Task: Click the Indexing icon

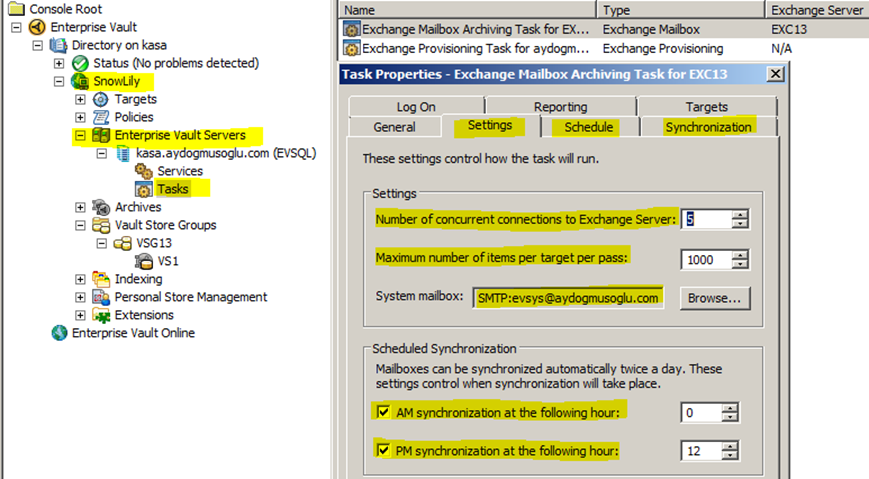Action: [101, 279]
